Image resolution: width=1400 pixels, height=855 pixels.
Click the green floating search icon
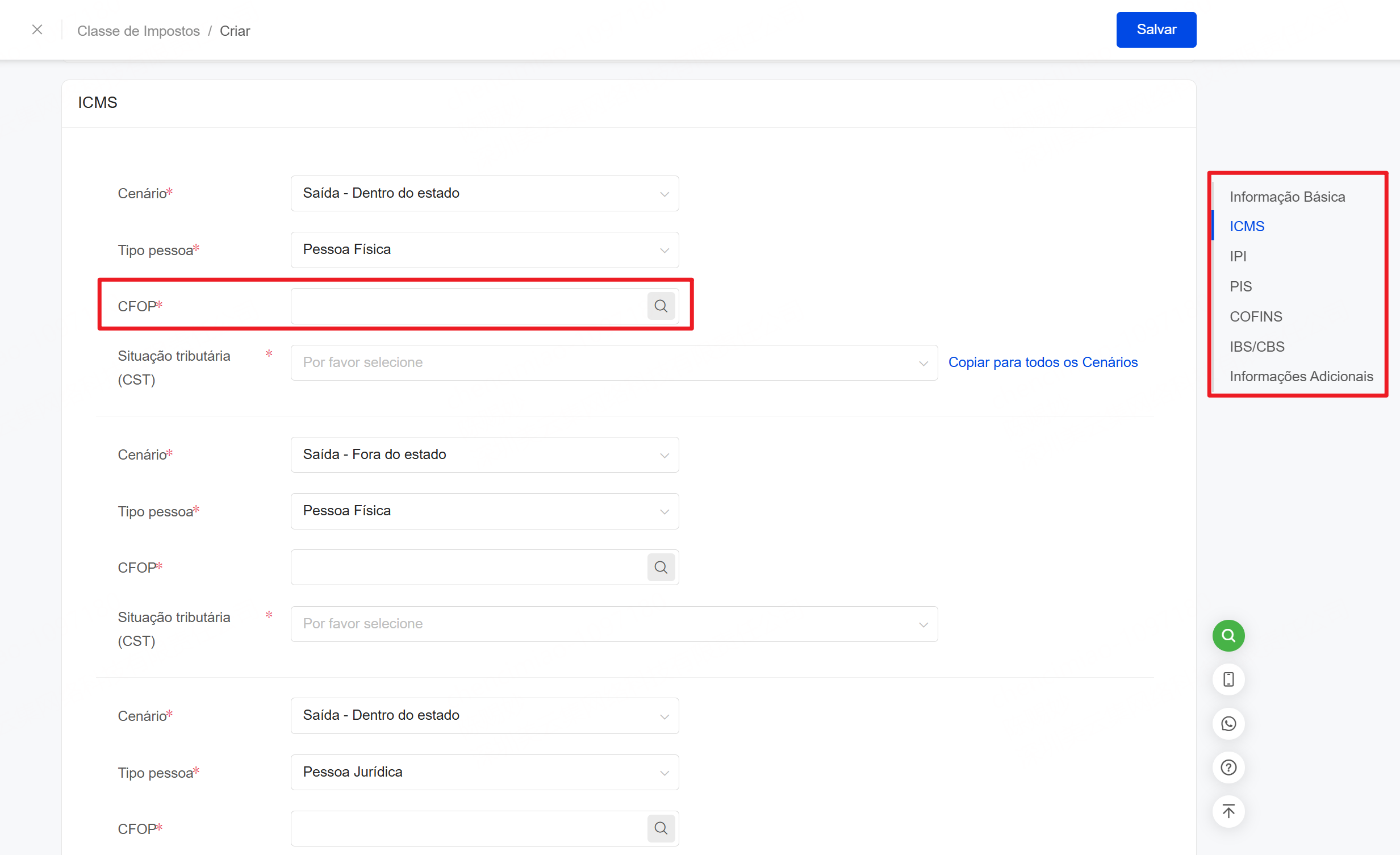1228,635
